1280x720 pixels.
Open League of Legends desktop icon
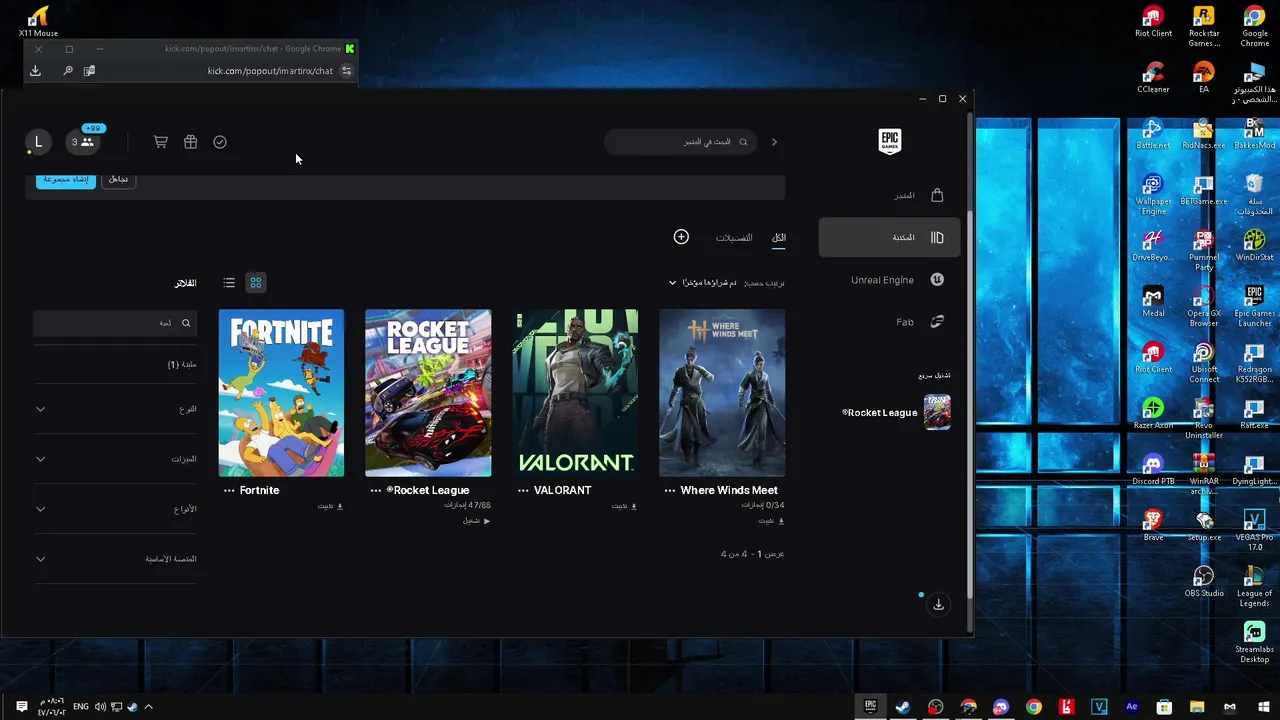pos(1254,586)
